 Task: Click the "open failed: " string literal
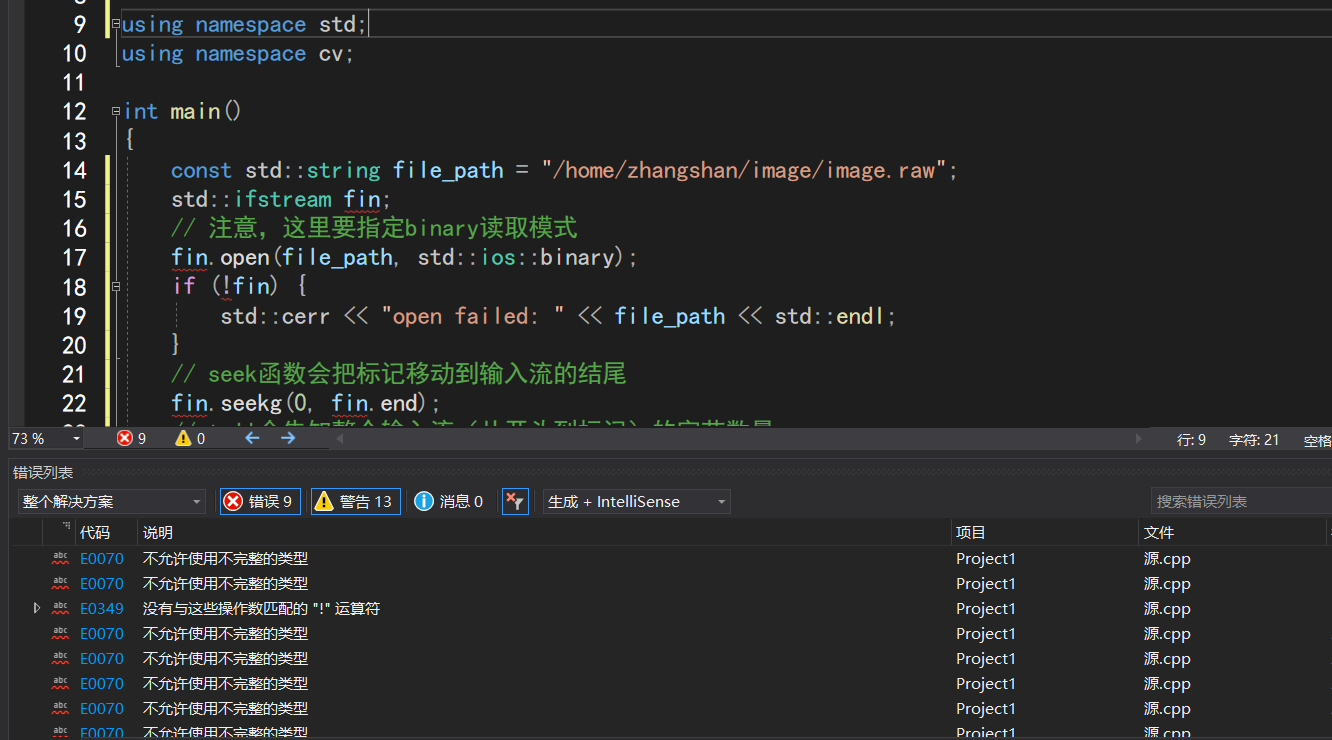pos(473,316)
